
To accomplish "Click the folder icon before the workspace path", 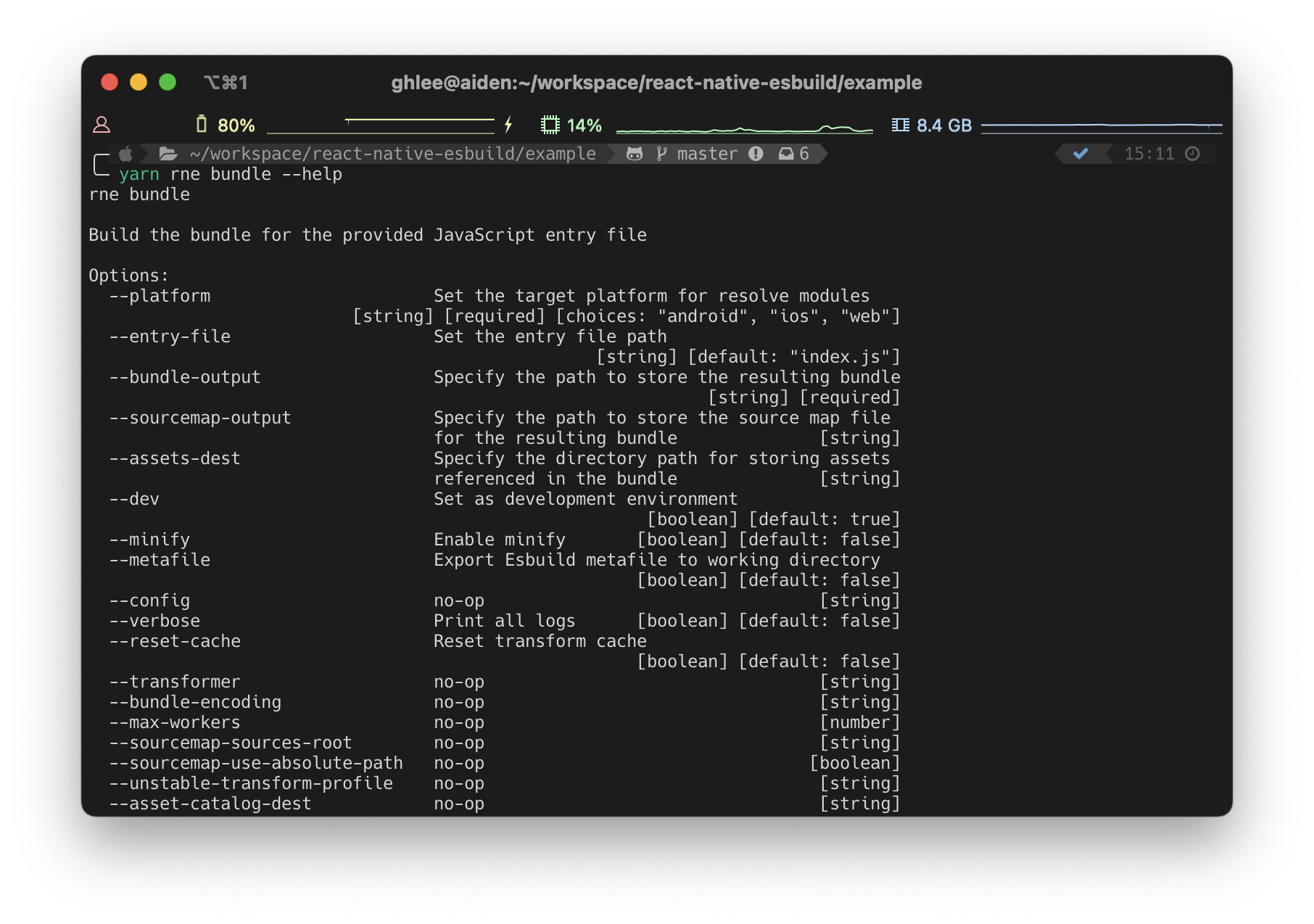I will point(168,153).
